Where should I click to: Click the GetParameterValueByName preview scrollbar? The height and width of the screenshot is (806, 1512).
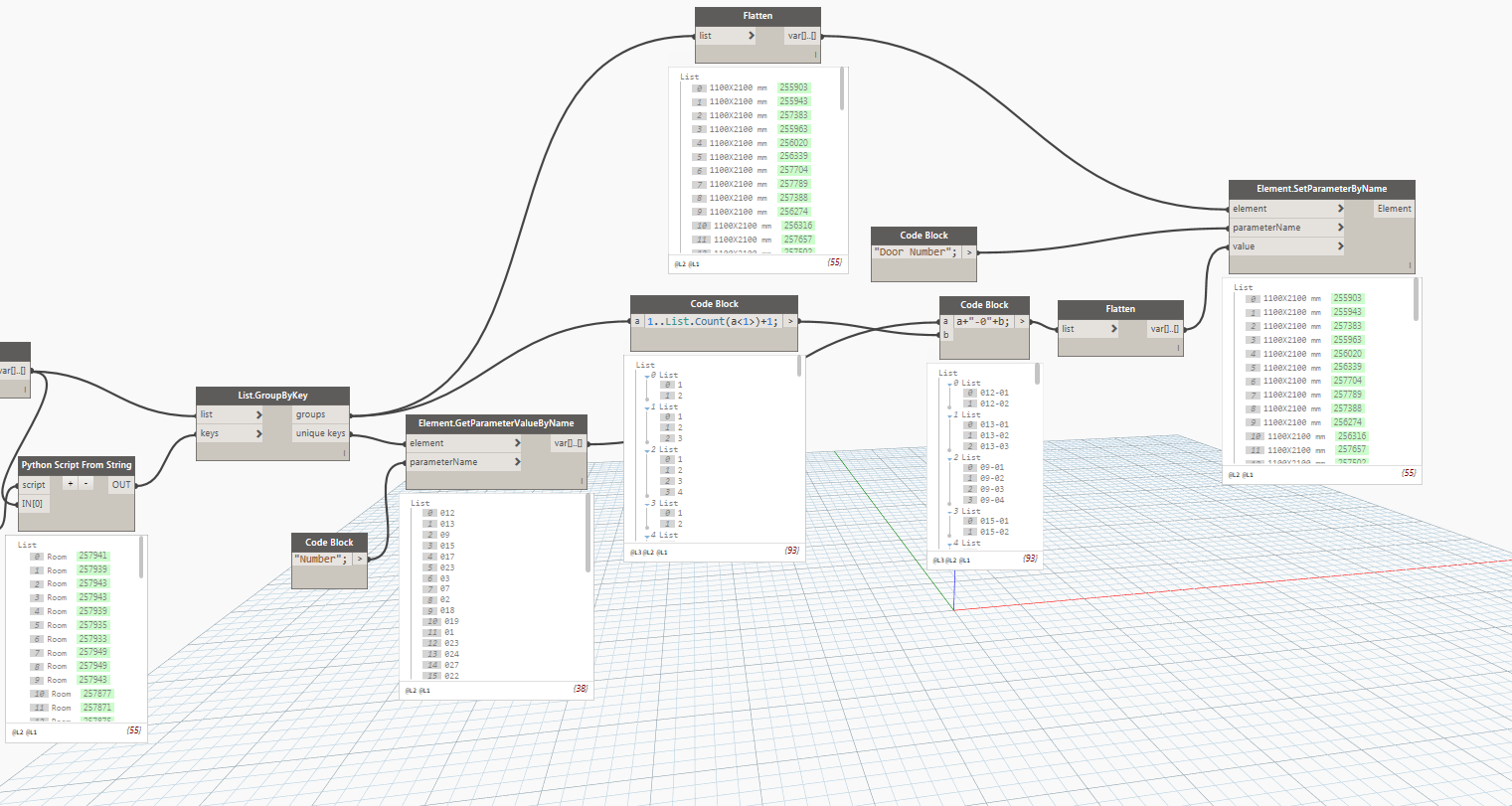588,534
